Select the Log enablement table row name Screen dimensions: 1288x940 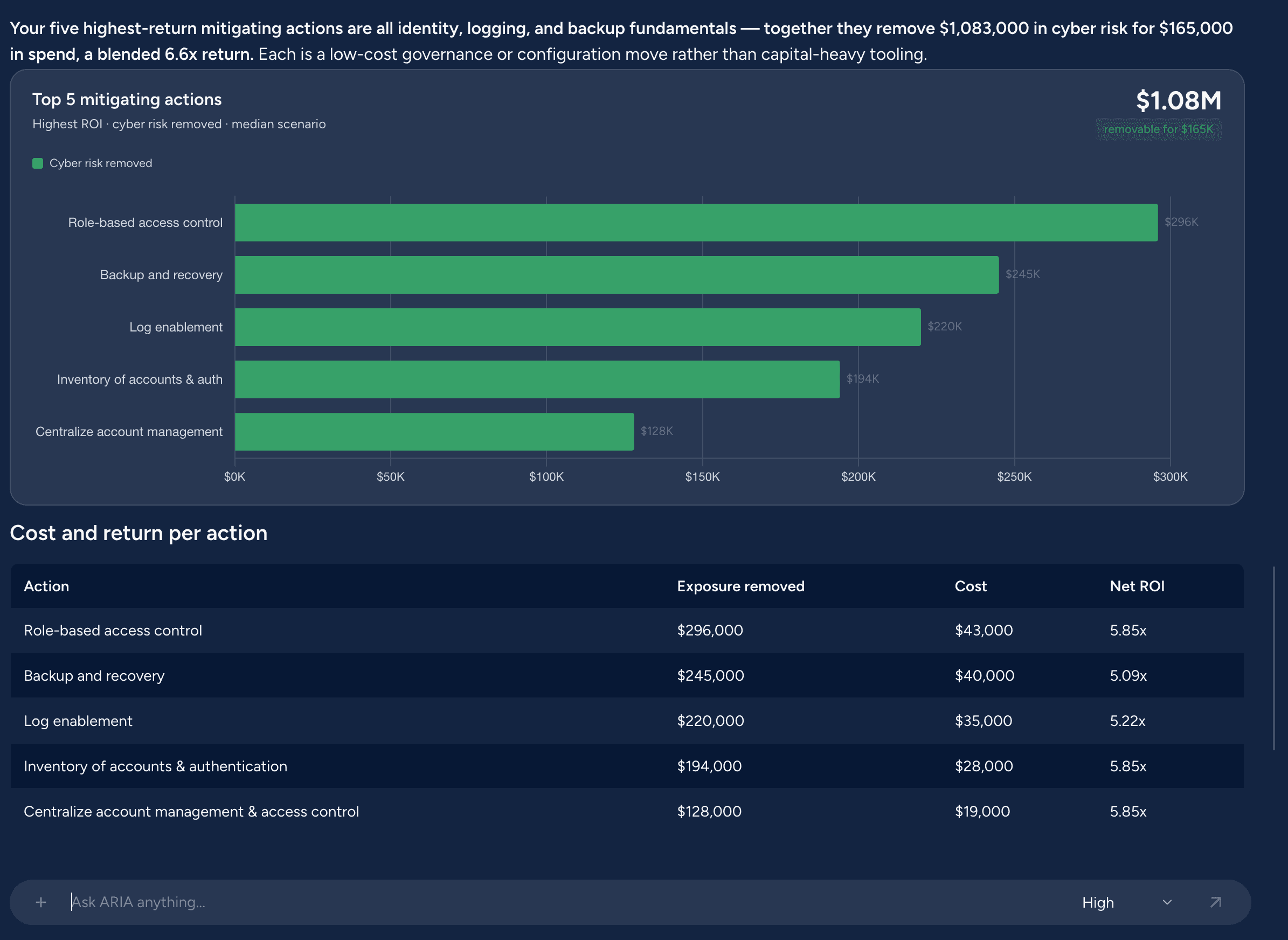tap(78, 721)
